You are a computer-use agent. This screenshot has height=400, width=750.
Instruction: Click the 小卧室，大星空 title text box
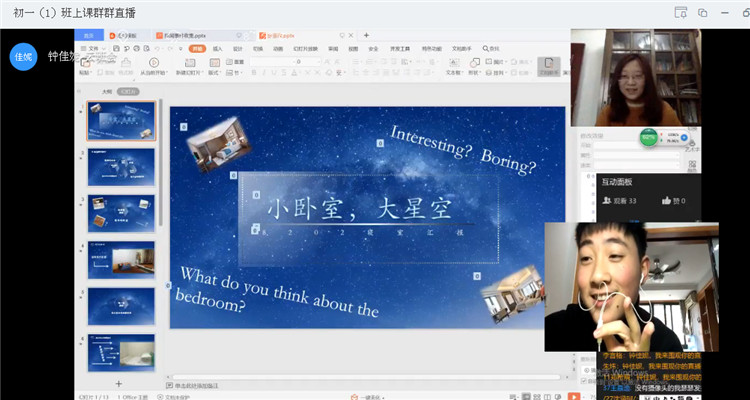click(x=358, y=208)
